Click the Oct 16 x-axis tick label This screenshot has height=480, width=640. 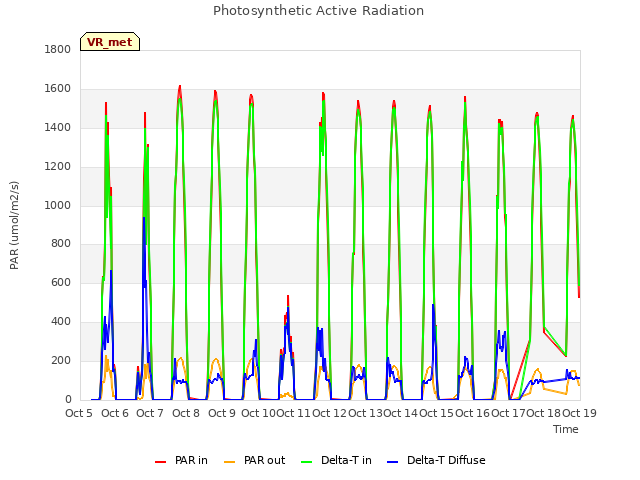click(x=472, y=413)
